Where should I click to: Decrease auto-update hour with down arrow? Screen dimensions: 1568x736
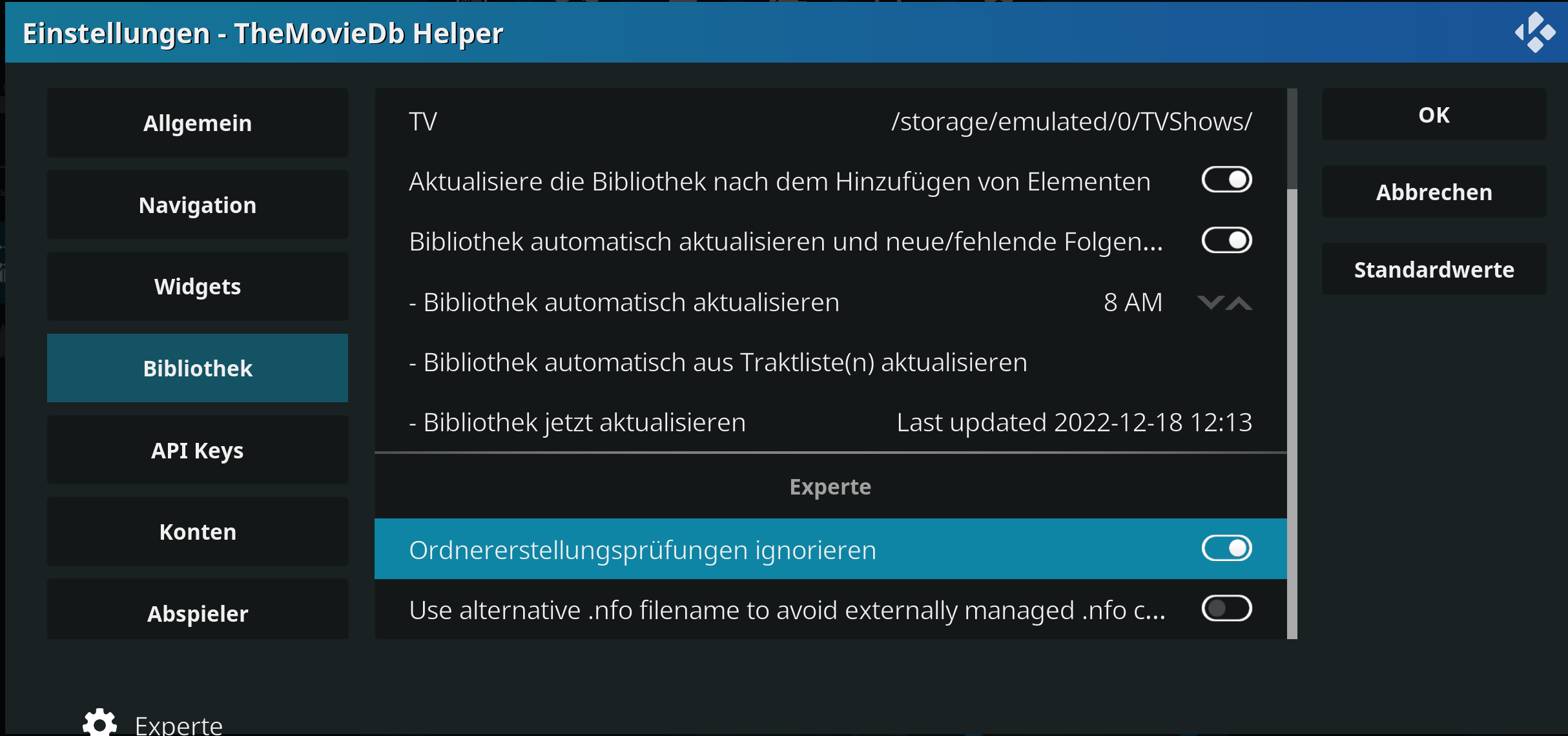(x=1211, y=302)
